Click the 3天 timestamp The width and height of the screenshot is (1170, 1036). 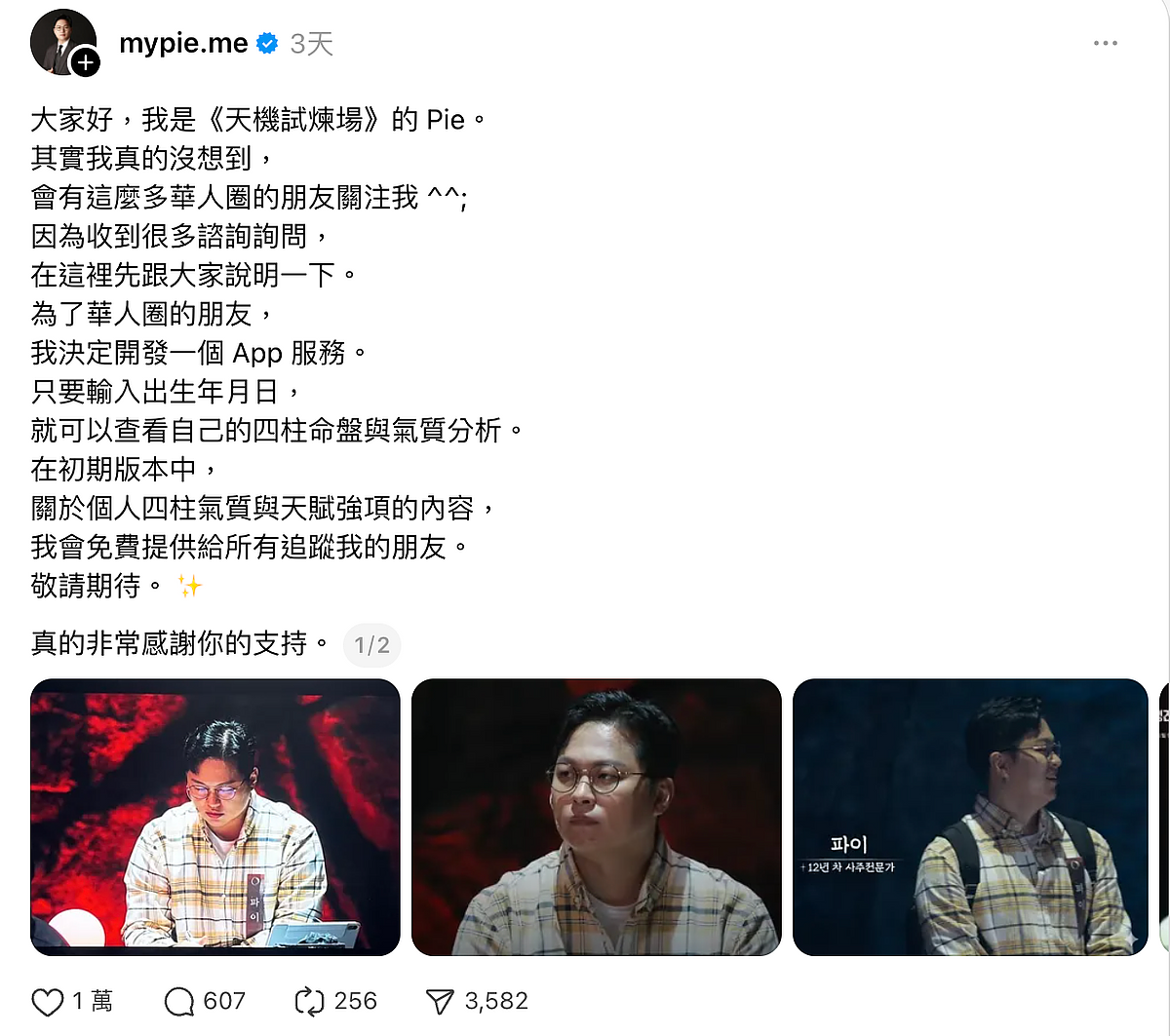tap(312, 44)
